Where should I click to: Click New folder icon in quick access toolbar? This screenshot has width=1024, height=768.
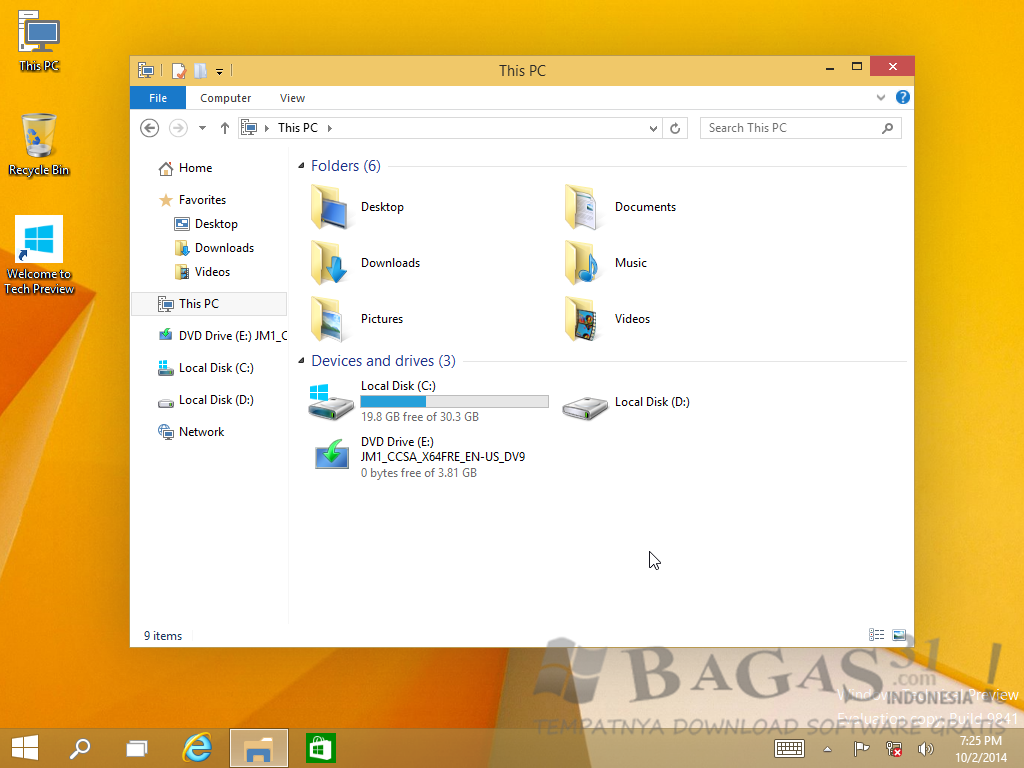pyautogui.click(x=200, y=71)
